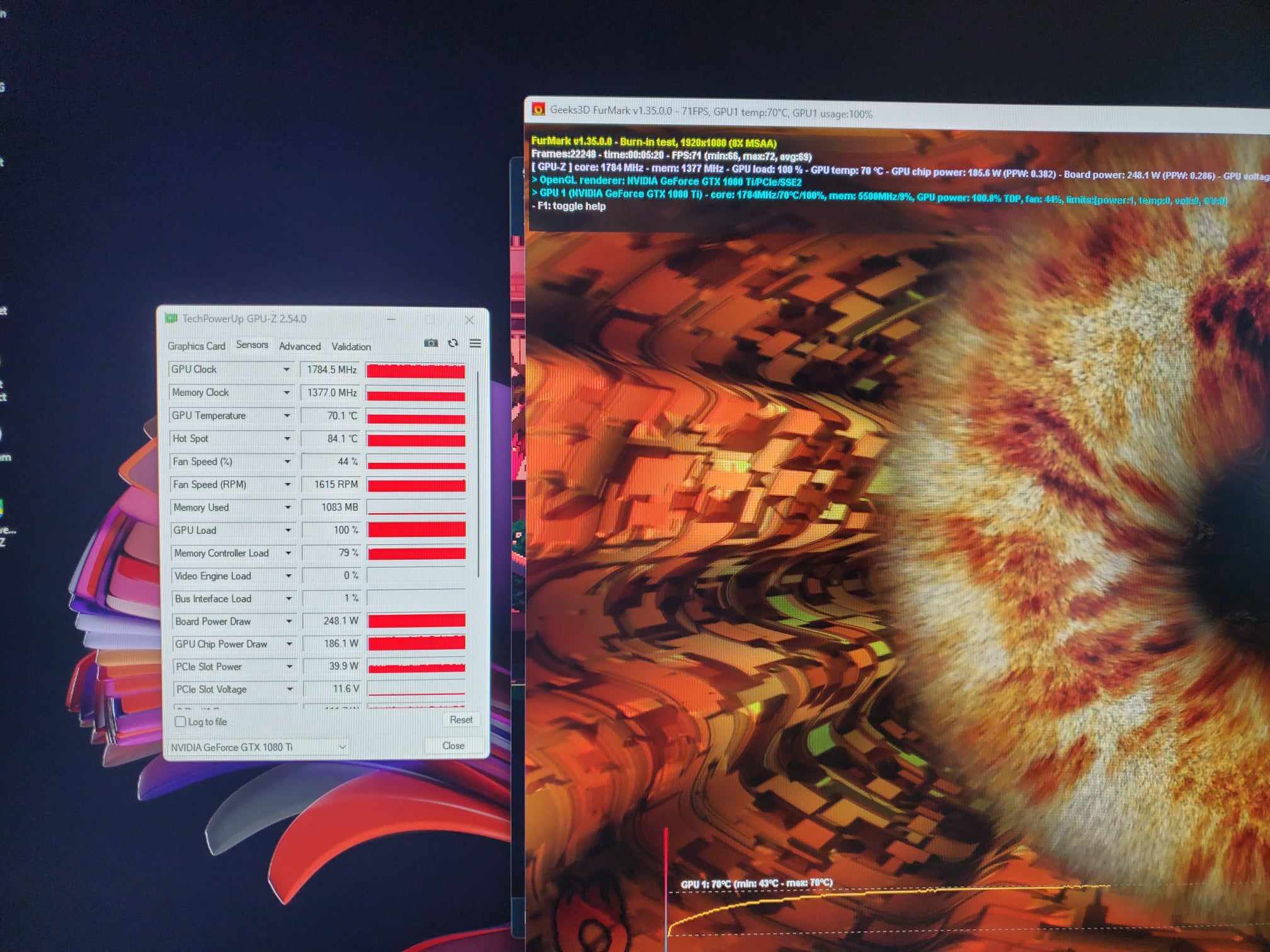Switch to the Graphics Card tab
The image size is (1270, 952).
click(196, 346)
